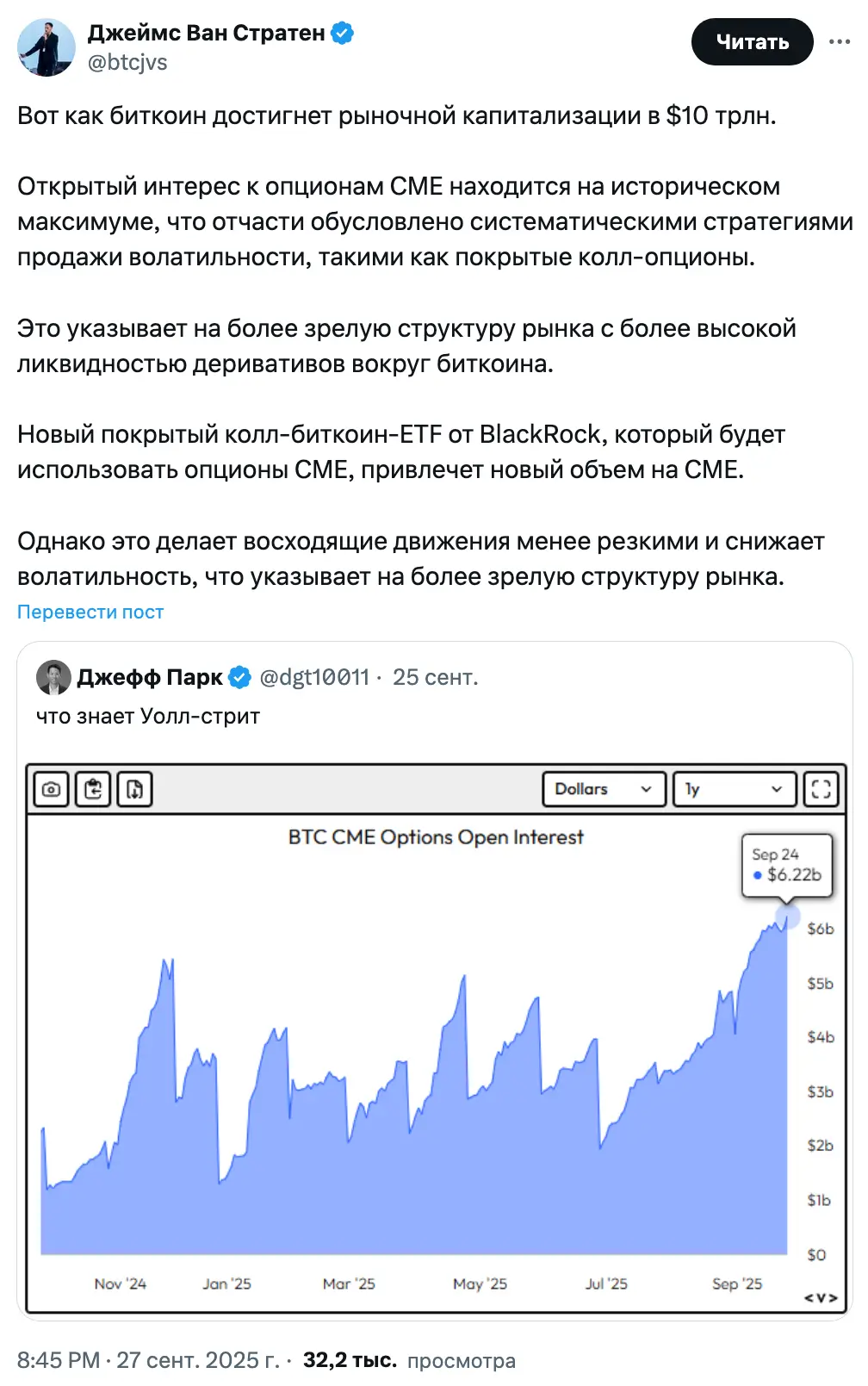
Task: Open the @dgt10011 handle in quoted post
Action: [314, 678]
